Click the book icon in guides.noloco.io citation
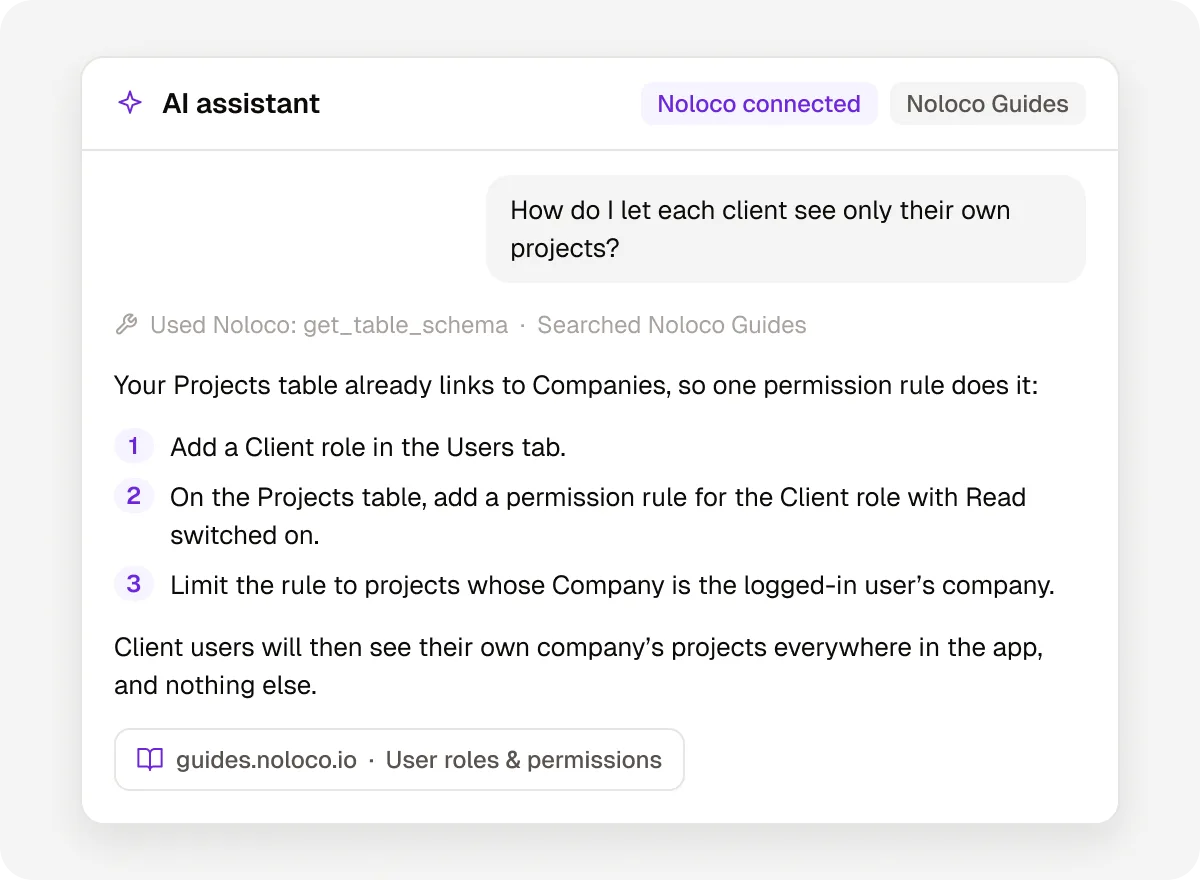Image resolution: width=1200 pixels, height=880 pixels. click(x=150, y=760)
